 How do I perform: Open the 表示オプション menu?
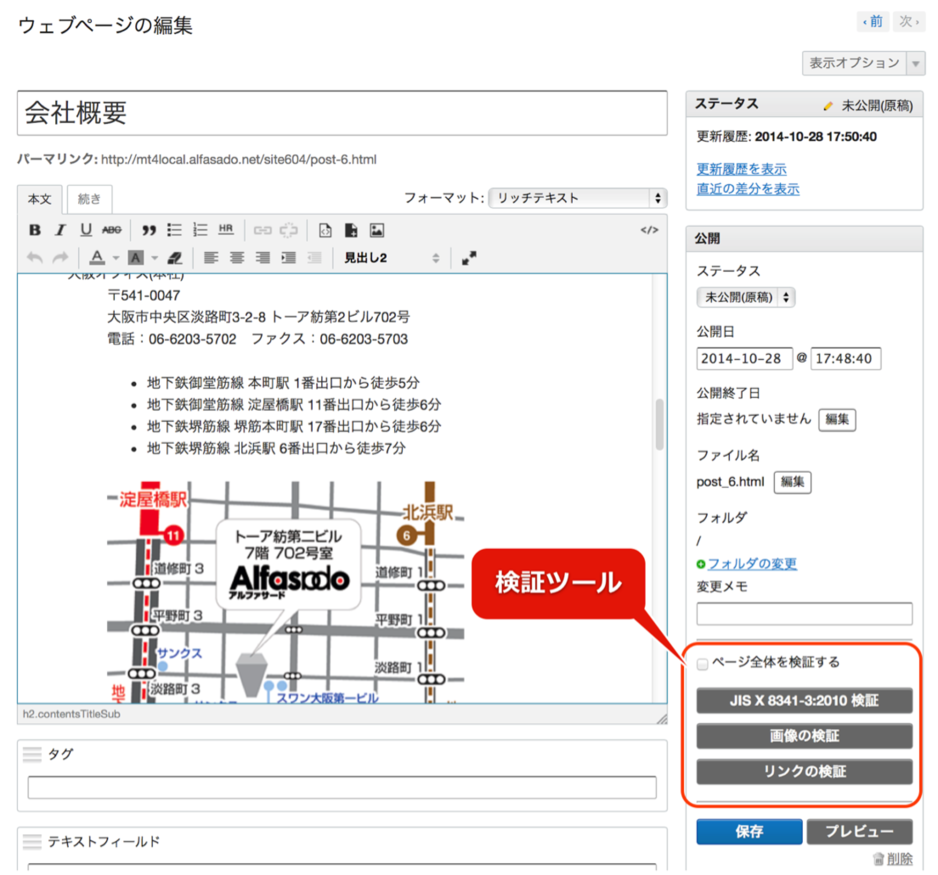856,62
